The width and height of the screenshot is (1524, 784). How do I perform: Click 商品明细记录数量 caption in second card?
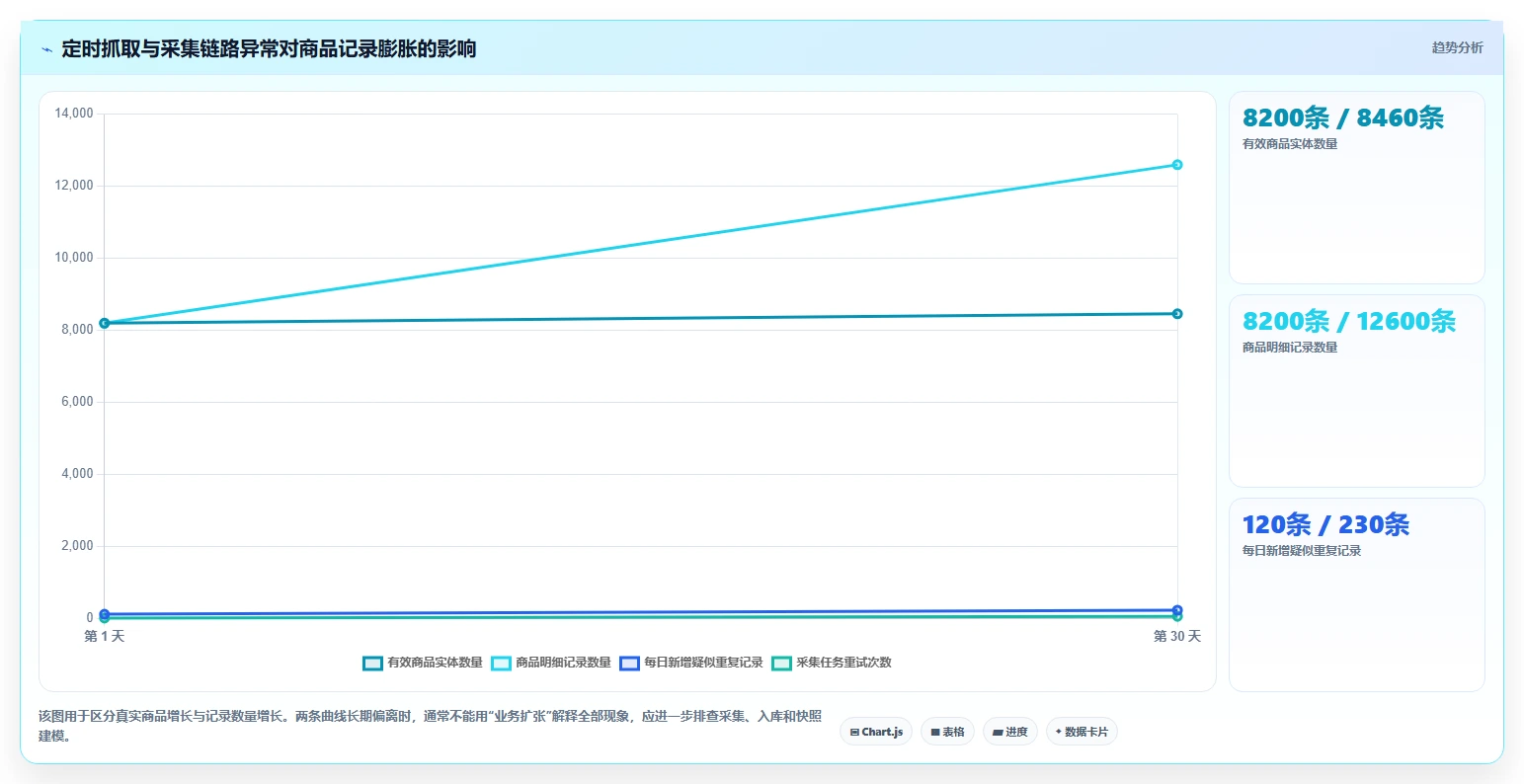pyautogui.click(x=1290, y=348)
